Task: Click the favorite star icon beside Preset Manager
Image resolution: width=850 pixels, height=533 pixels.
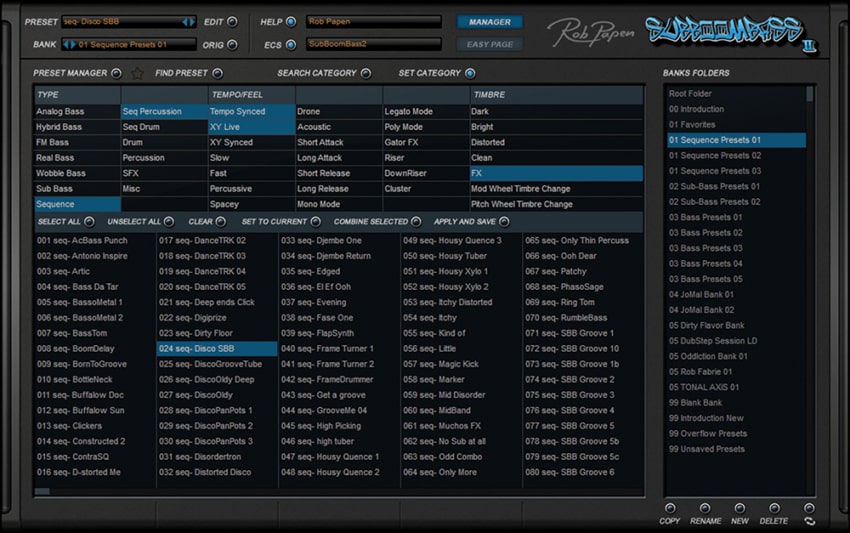Action: coord(138,73)
